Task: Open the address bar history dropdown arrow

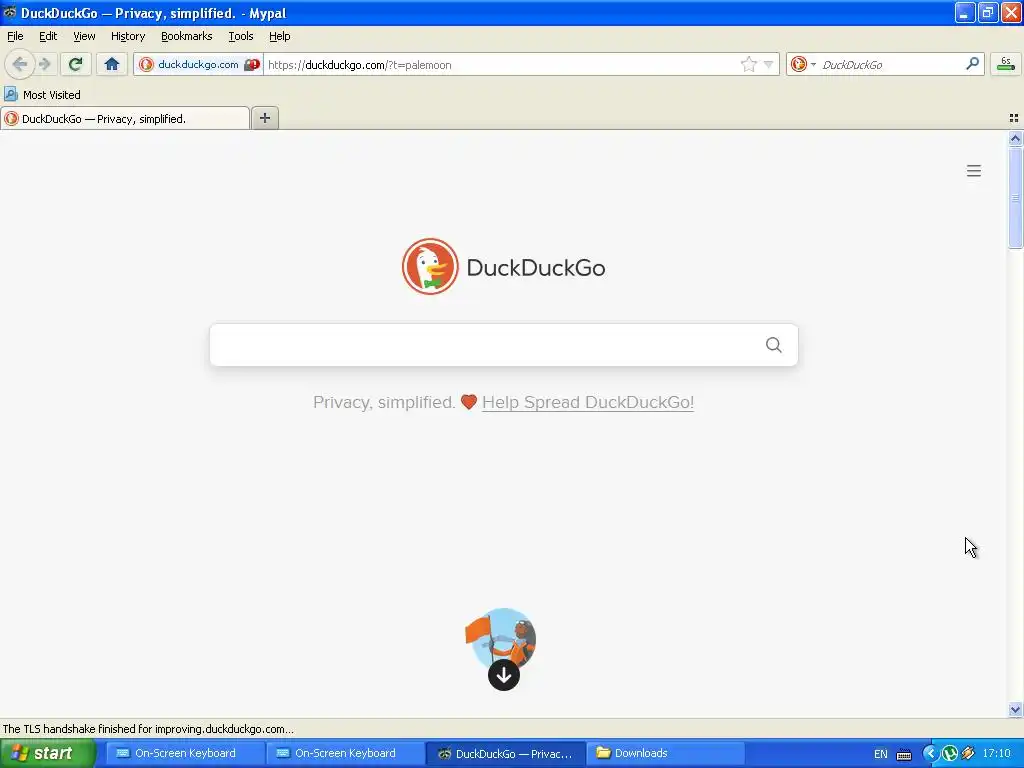Action: coord(769,64)
